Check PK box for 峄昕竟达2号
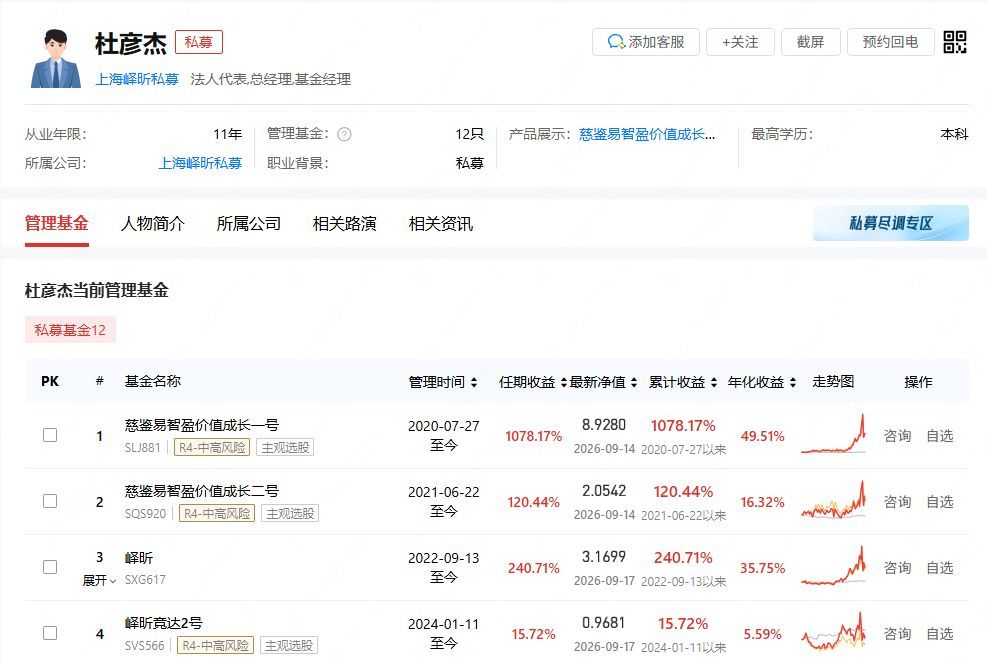Screen dimensions: 987x662 tap(50, 633)
